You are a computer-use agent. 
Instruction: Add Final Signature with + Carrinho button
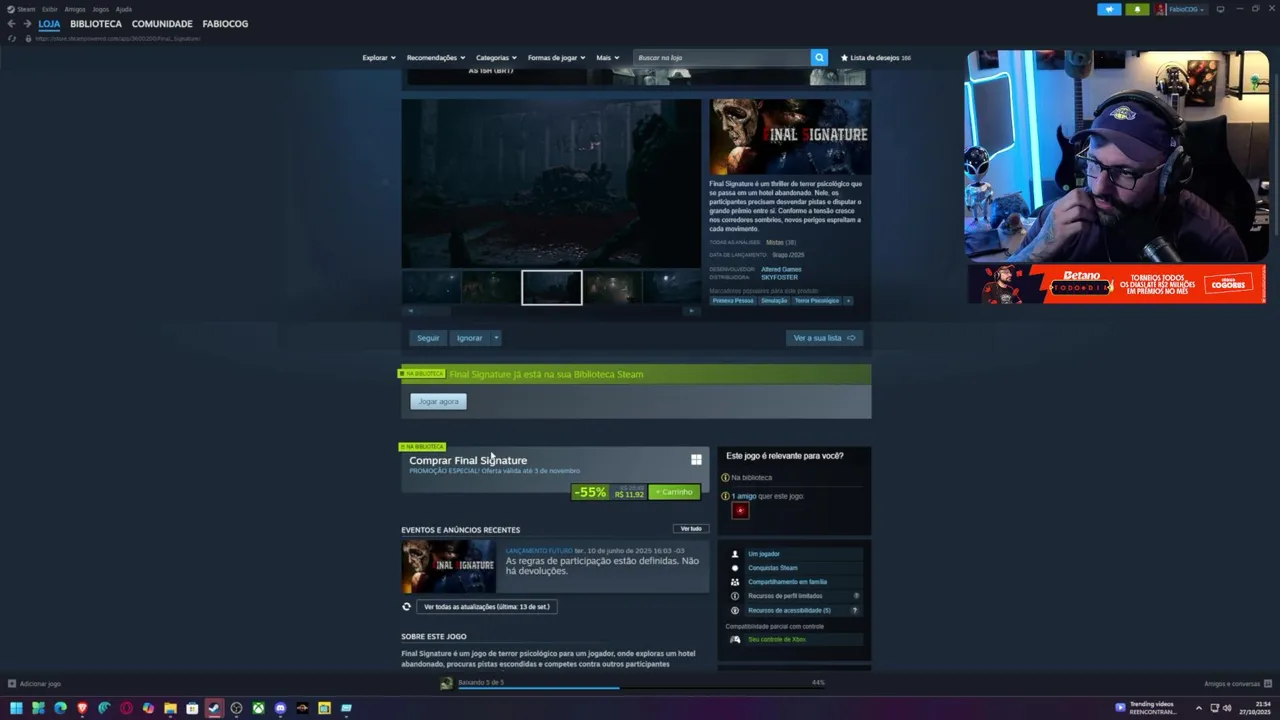[674, 492]
